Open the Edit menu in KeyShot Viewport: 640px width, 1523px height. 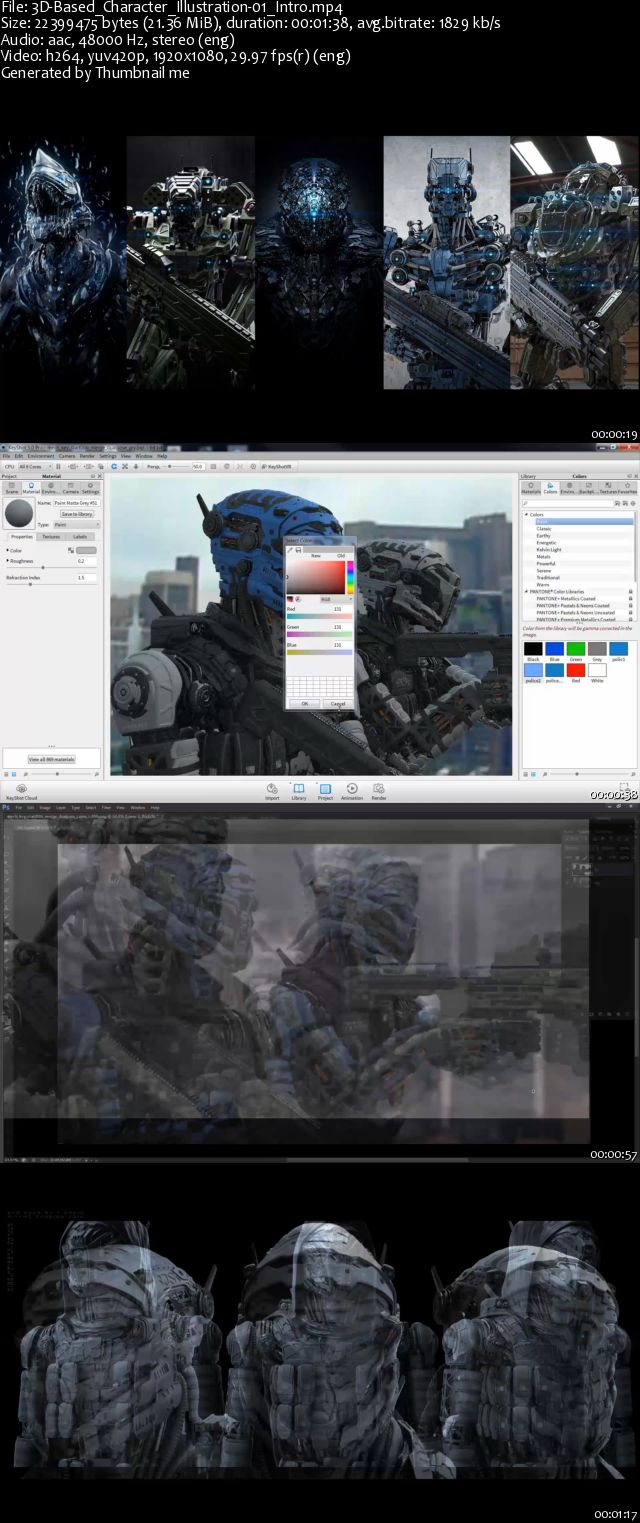pyautogui.click(x=17, y=456)
